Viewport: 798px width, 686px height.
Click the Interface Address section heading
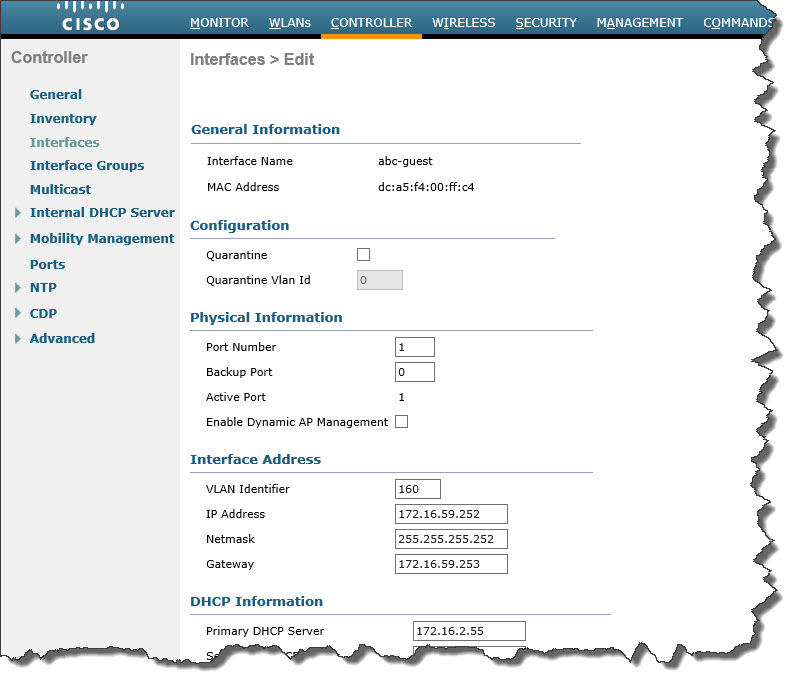pyautogui.click(x=255, y=460)
